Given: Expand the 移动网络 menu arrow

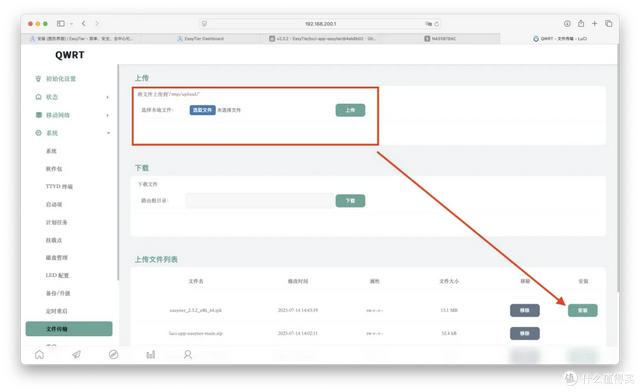Looking at the screenshot, I should click(108, 115).
